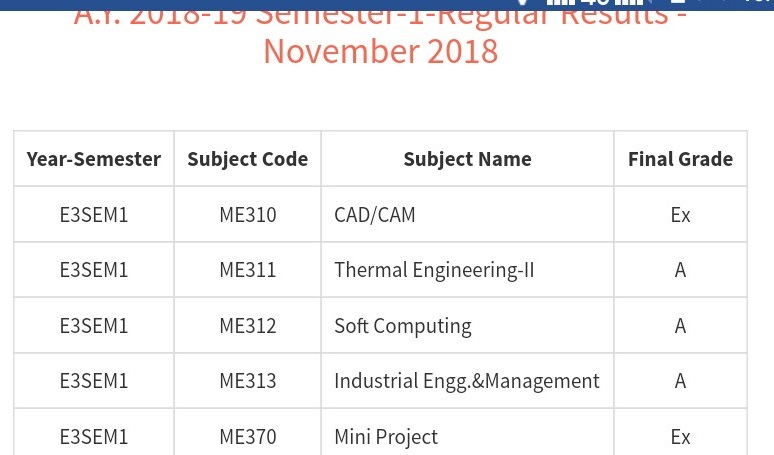Select the Subject Name column header
Screen dimensions: 774x455
coord(467,159)
